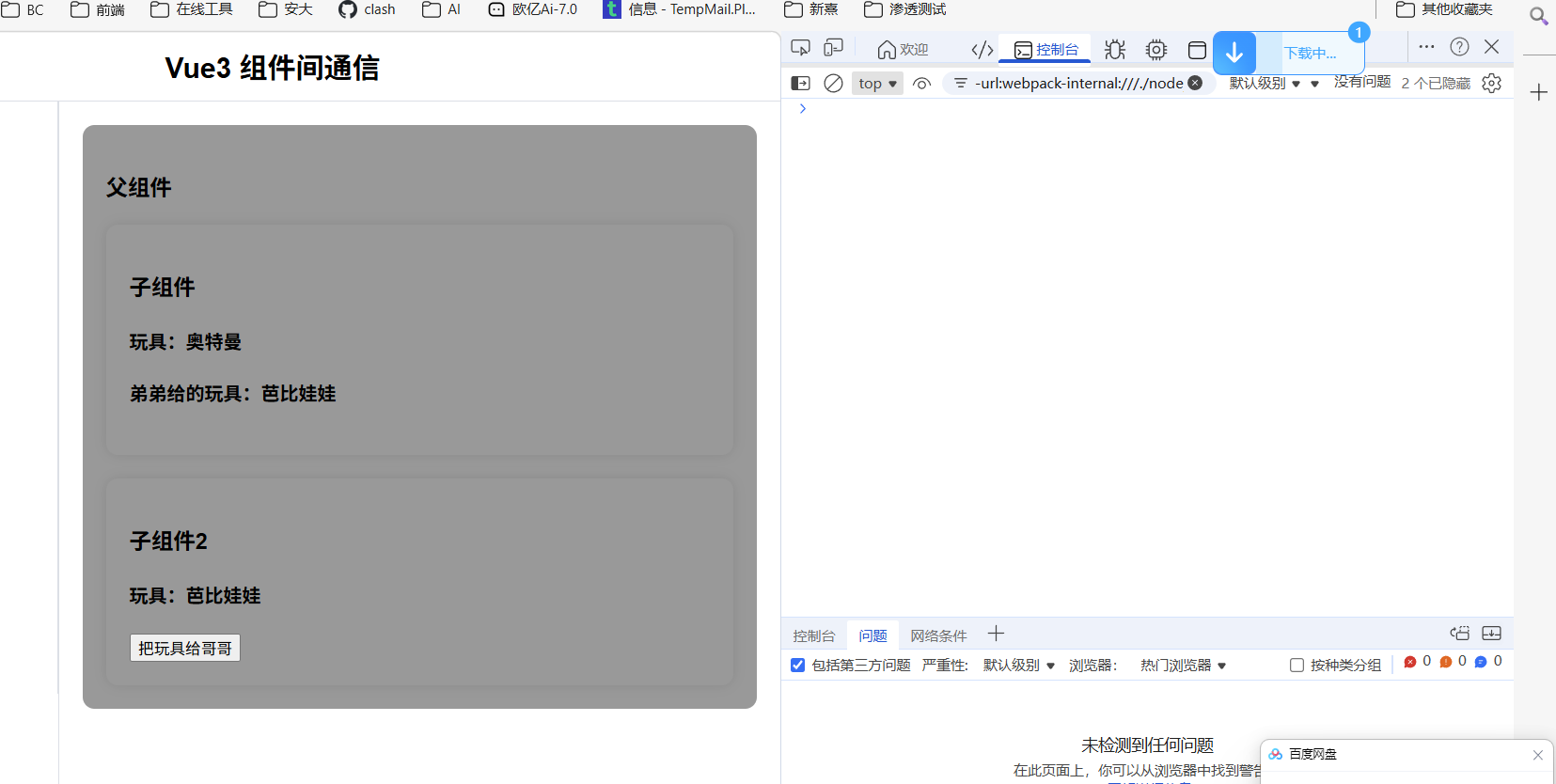Image resolution: width=1556 pixels, height=784 pixels.
Task: Clear the console with the ban icon
Action: (833, 84)
